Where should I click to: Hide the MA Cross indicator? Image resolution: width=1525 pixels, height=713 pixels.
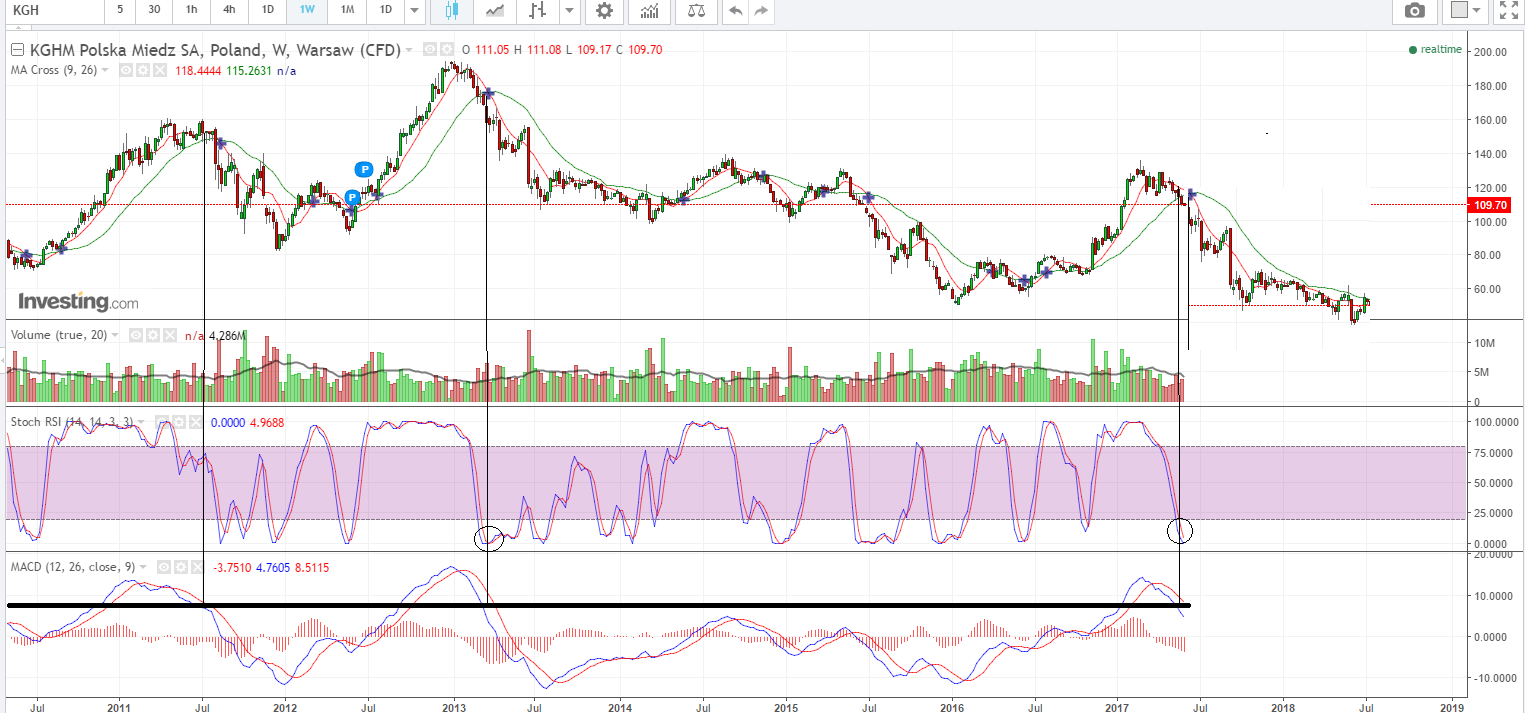(127, 71)
